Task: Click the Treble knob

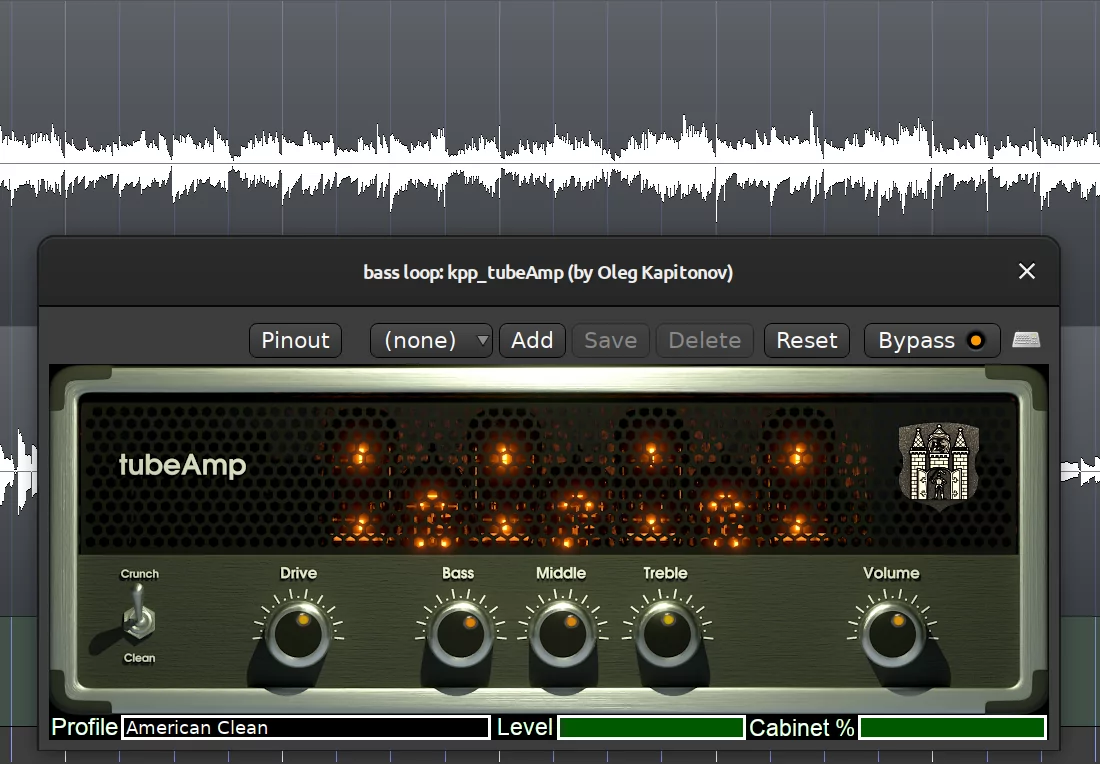Action: [x=667, y=634]
